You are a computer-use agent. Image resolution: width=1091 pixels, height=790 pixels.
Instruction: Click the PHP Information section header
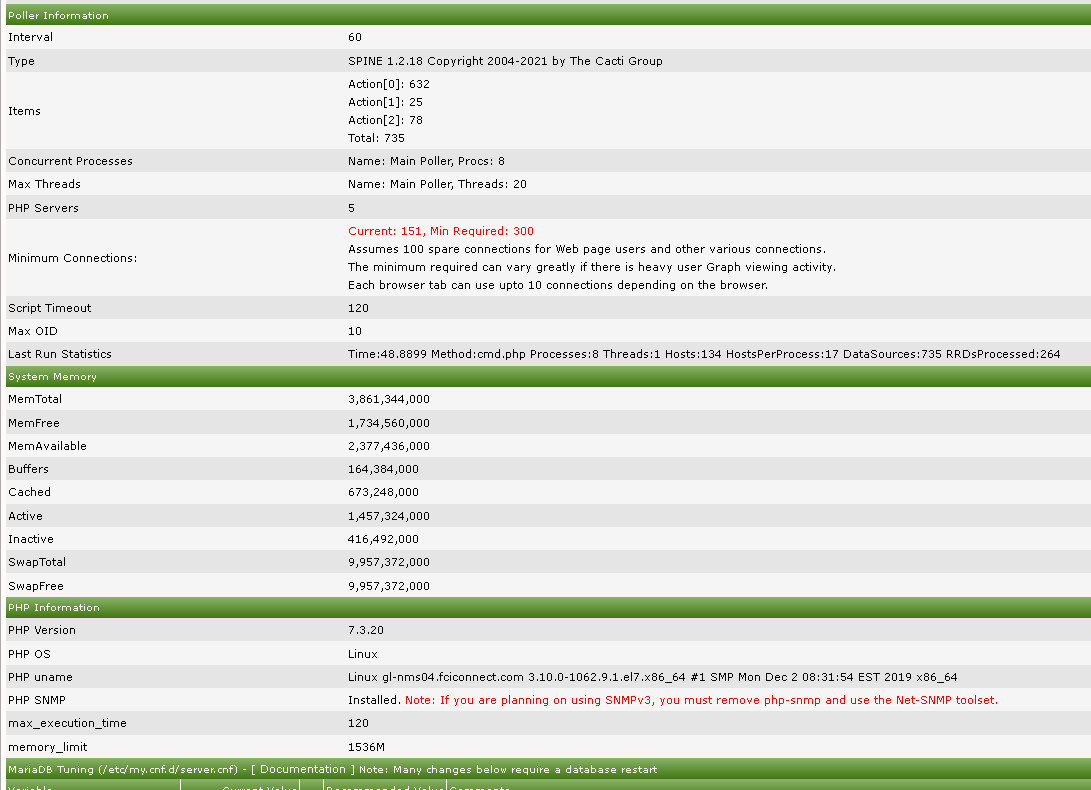[548, 608]
